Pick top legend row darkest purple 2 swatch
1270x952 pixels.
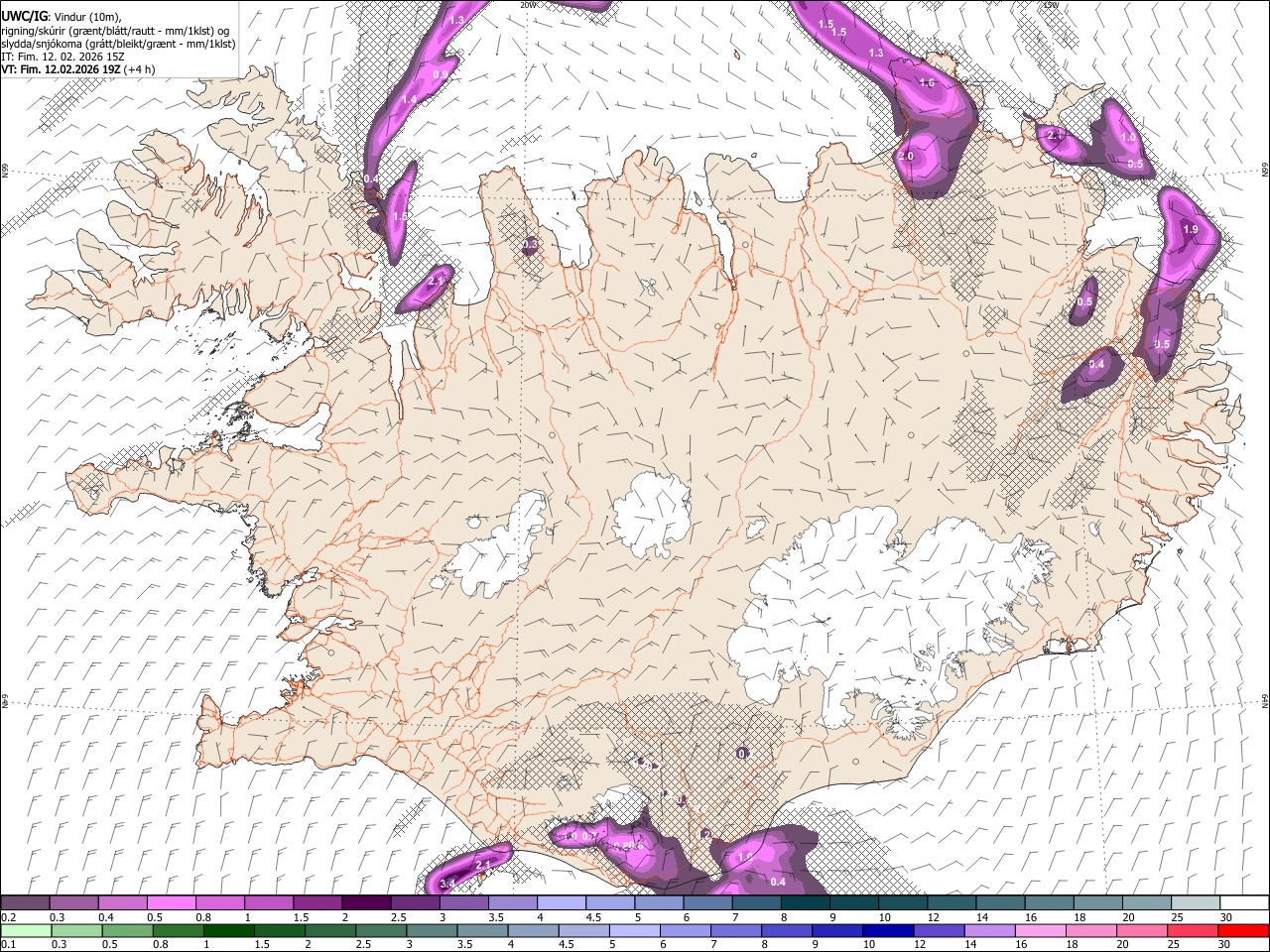(x=366, y=902)
